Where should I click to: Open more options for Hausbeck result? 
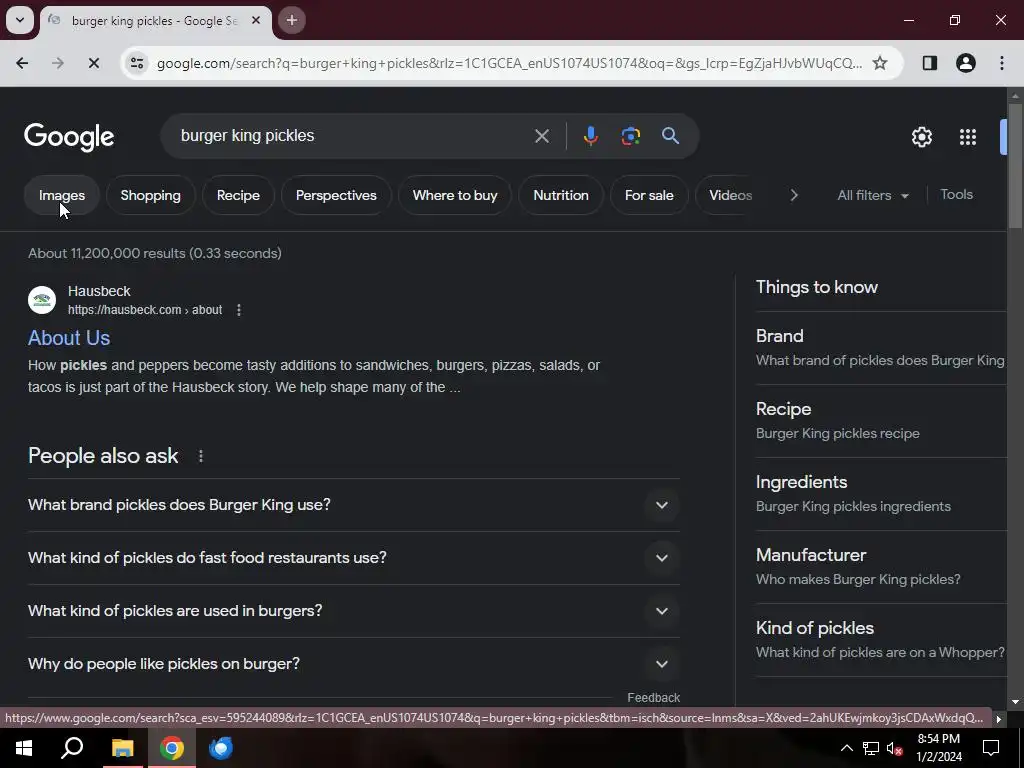point(239,310)
